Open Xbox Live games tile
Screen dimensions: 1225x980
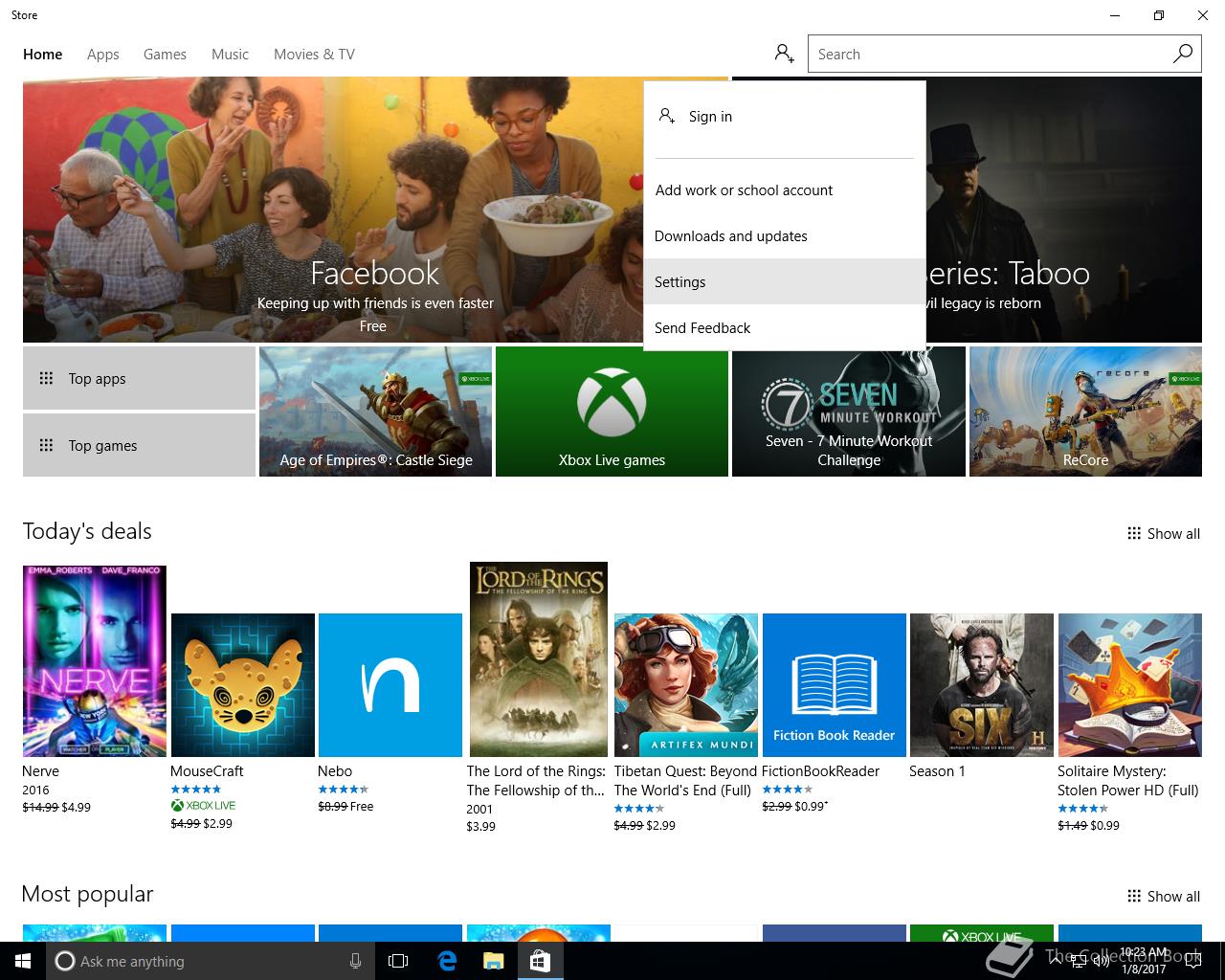click(612, 412)
